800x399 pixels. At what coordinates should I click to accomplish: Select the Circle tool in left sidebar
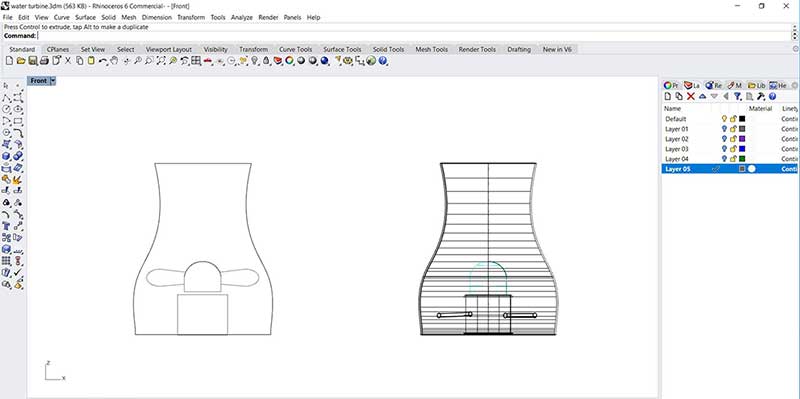click(7, 109)
